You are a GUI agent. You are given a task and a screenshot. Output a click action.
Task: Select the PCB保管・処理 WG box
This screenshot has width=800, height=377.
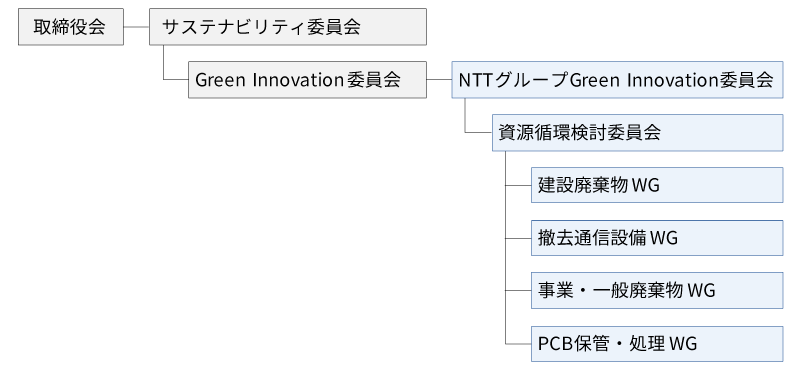point(657,344)
